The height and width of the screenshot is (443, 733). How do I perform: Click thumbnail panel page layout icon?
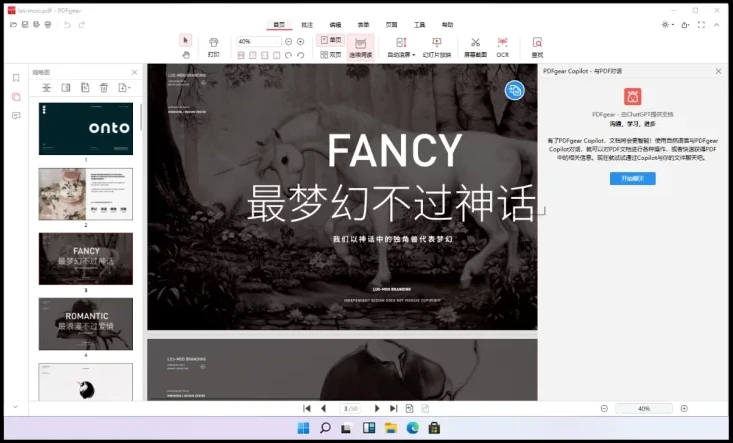click(66, 87)
